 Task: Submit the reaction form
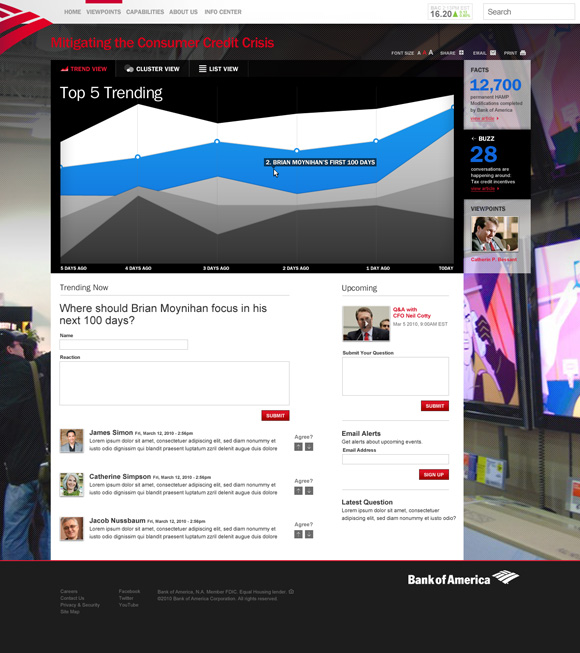click(x=275, y=415)
